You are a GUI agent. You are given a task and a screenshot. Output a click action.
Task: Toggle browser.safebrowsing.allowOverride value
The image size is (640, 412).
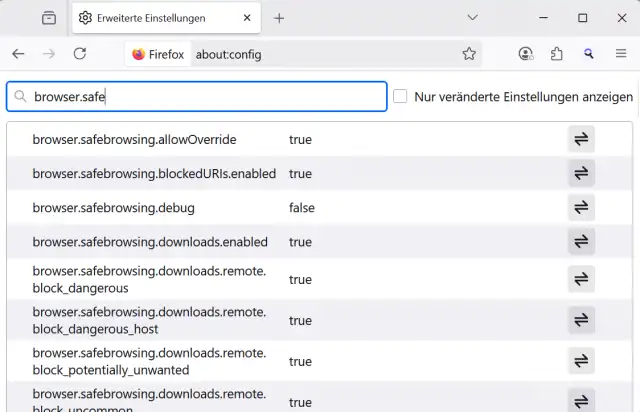click(x=581, y=140)
